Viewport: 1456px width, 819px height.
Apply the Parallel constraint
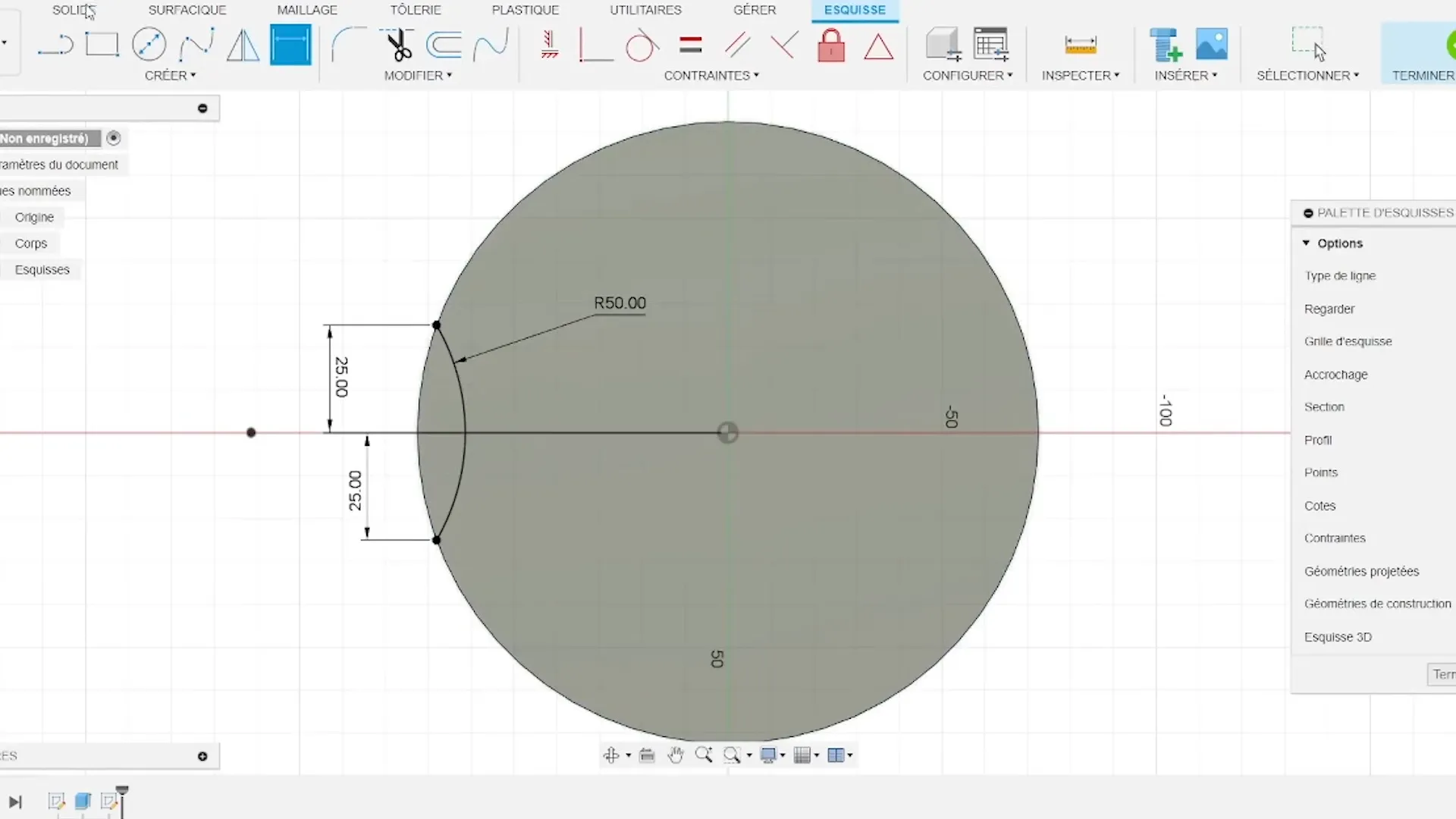pos(737,45)
